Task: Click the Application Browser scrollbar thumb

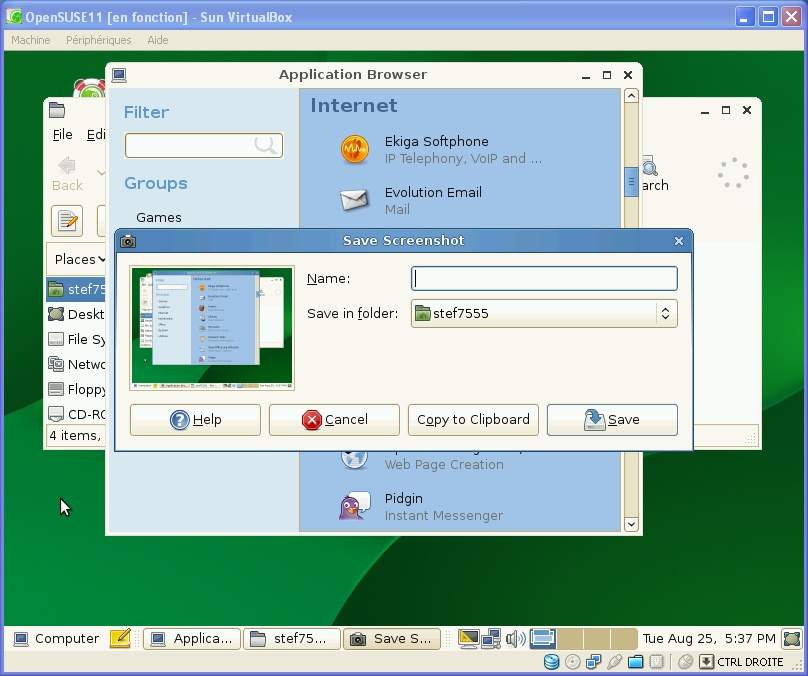Action: pos(631,182)
